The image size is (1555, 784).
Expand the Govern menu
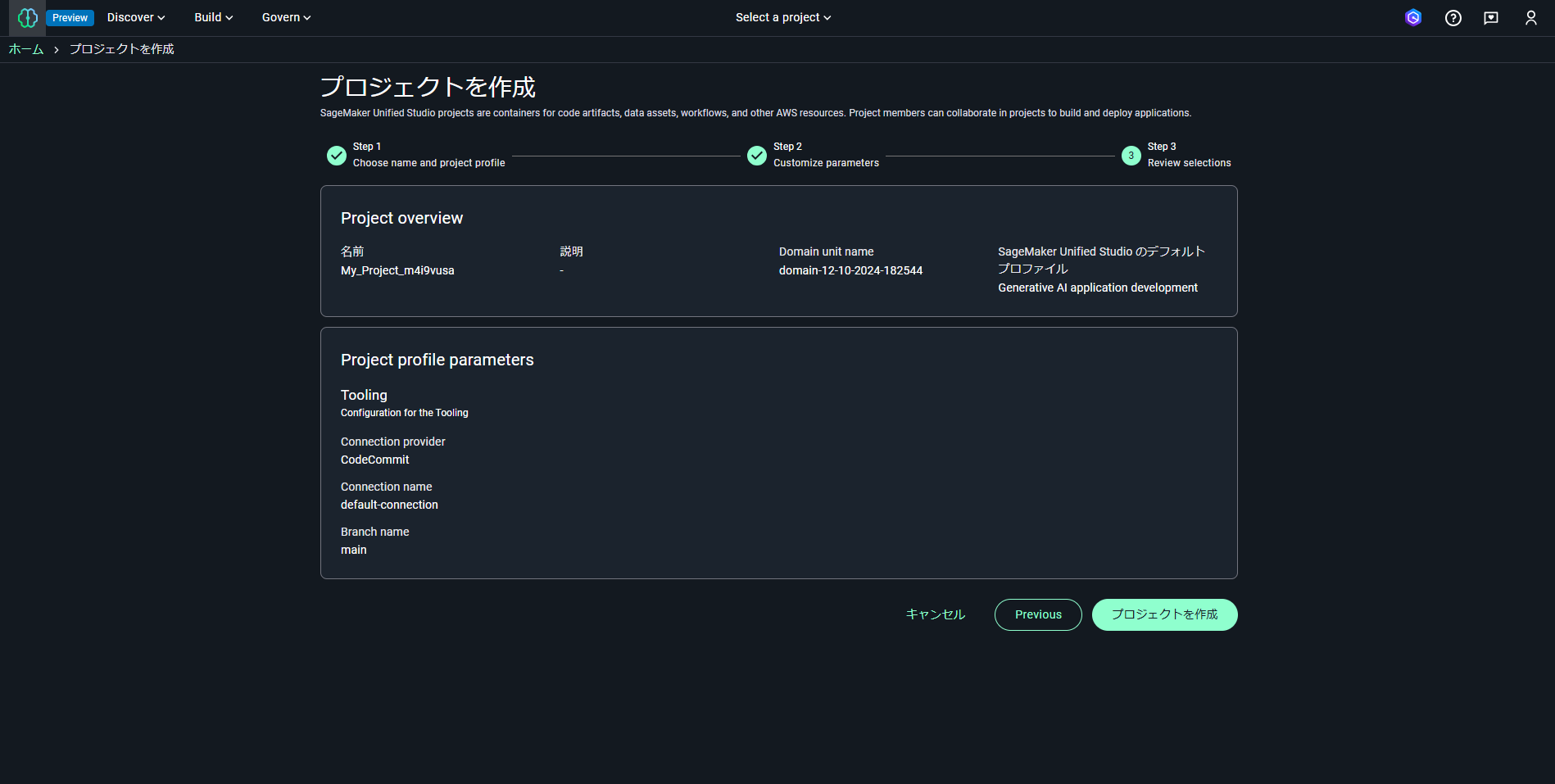[287, 17]
